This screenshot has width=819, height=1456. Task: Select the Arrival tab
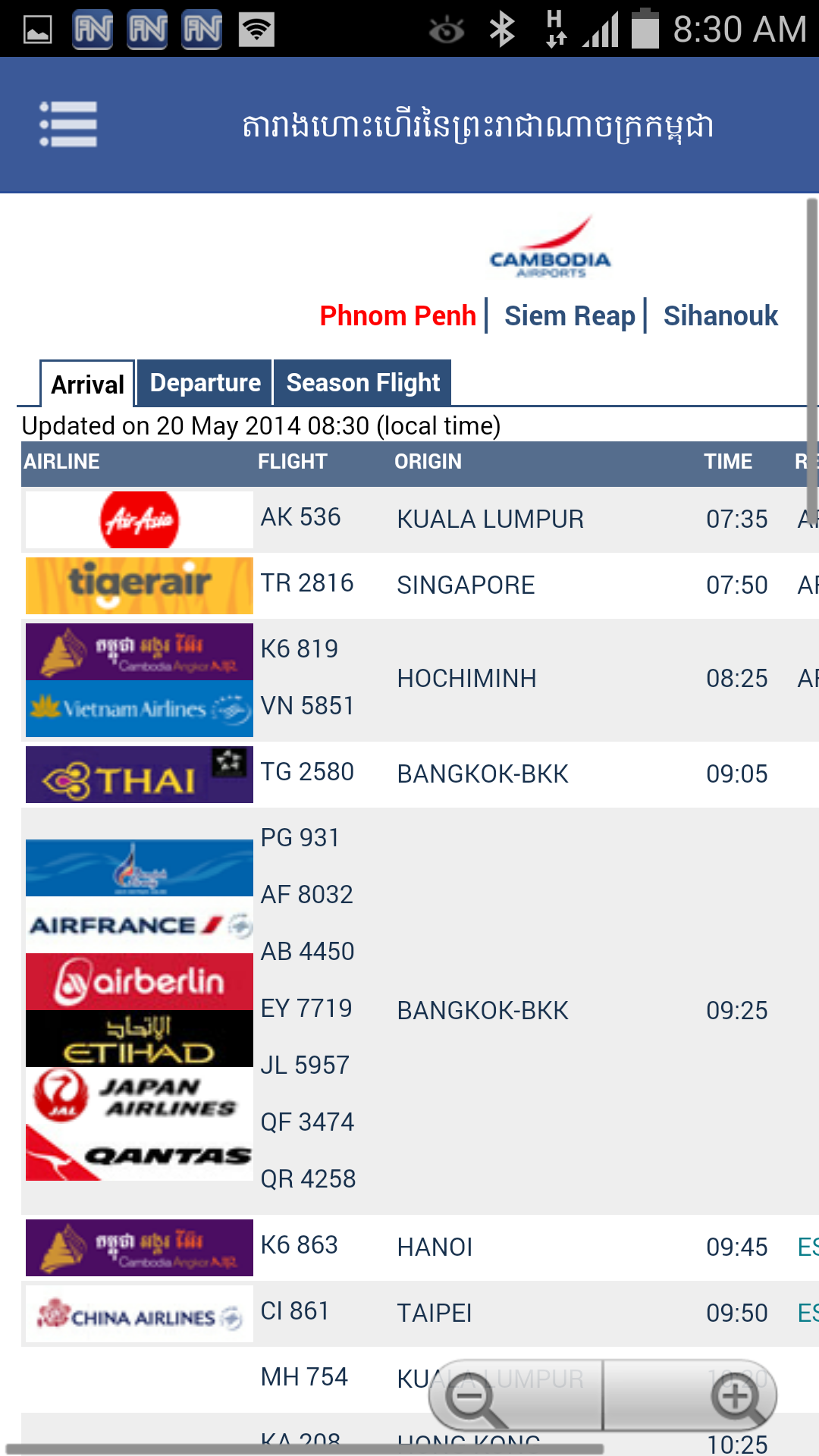click(87, 384)
